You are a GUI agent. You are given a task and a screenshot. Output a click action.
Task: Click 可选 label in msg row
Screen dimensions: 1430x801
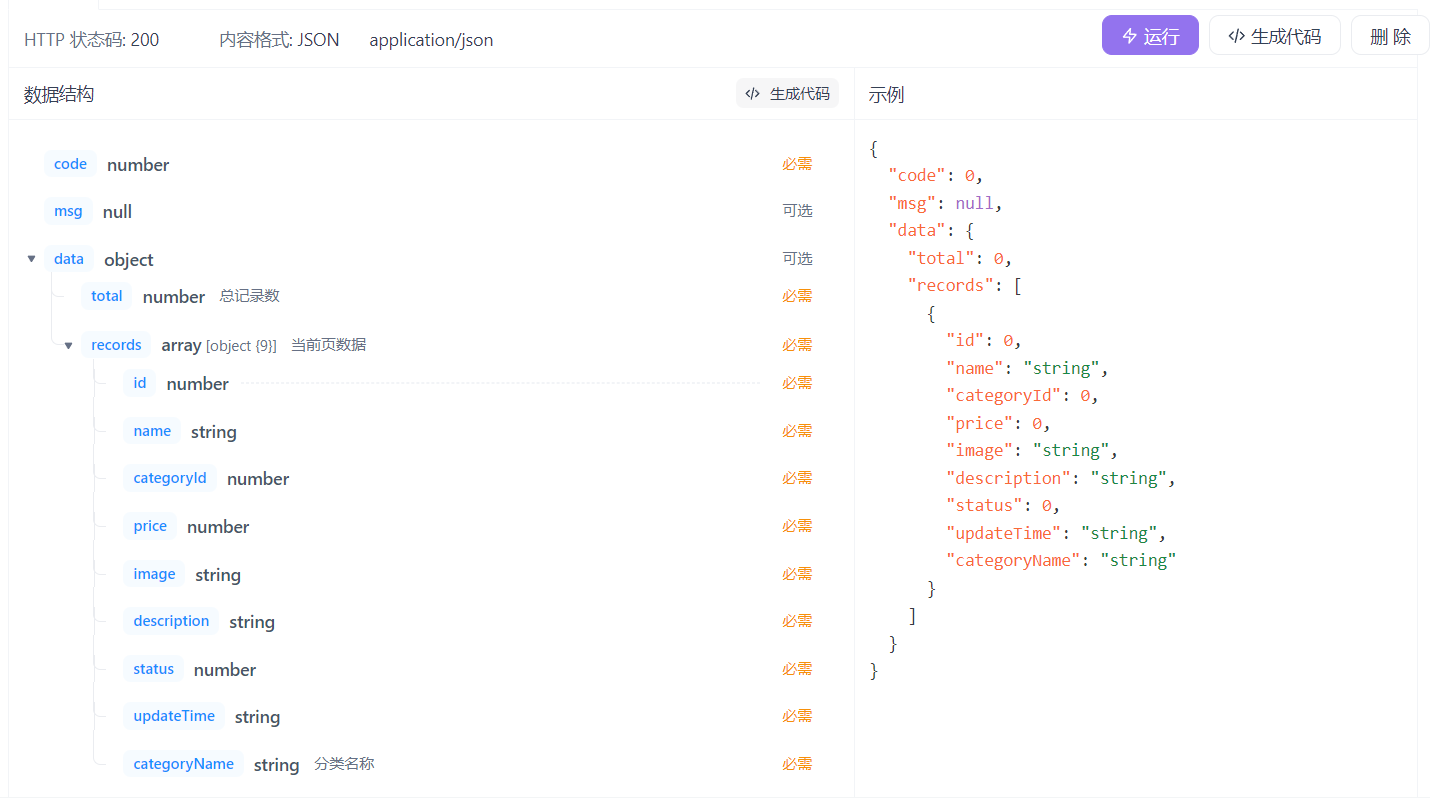pyautogui.click(x=797, y=211)
